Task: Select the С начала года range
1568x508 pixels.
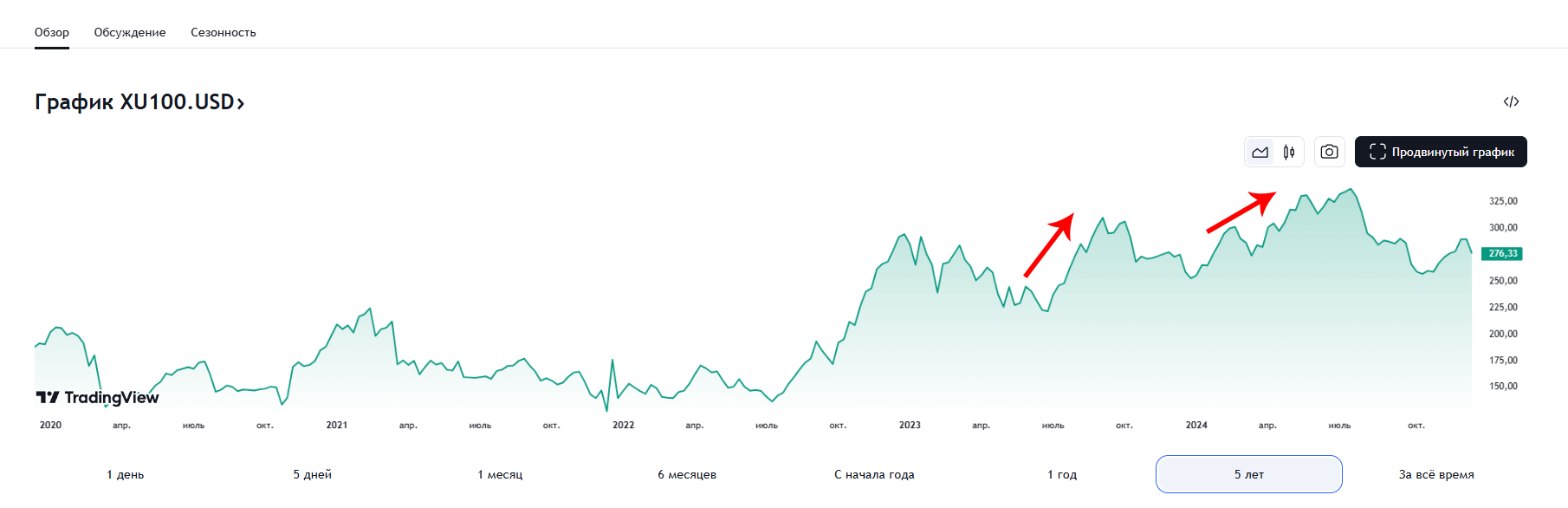Action: coord(874,474)
